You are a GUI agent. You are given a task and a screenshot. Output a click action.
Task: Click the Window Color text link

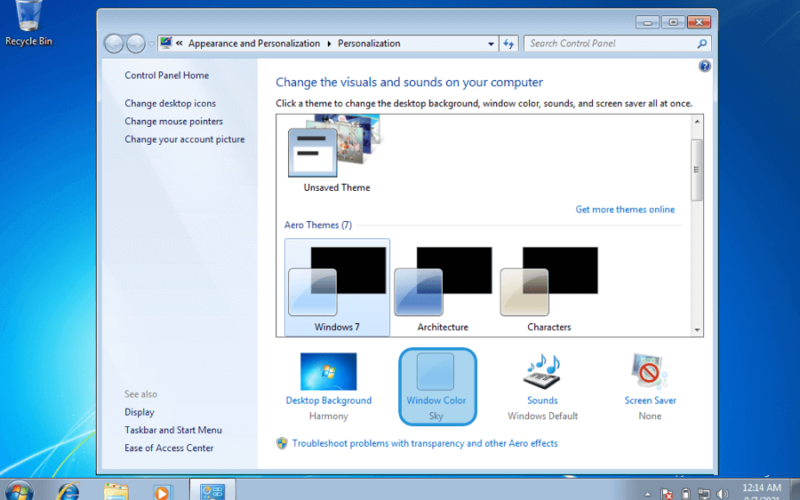pos(436,401)
